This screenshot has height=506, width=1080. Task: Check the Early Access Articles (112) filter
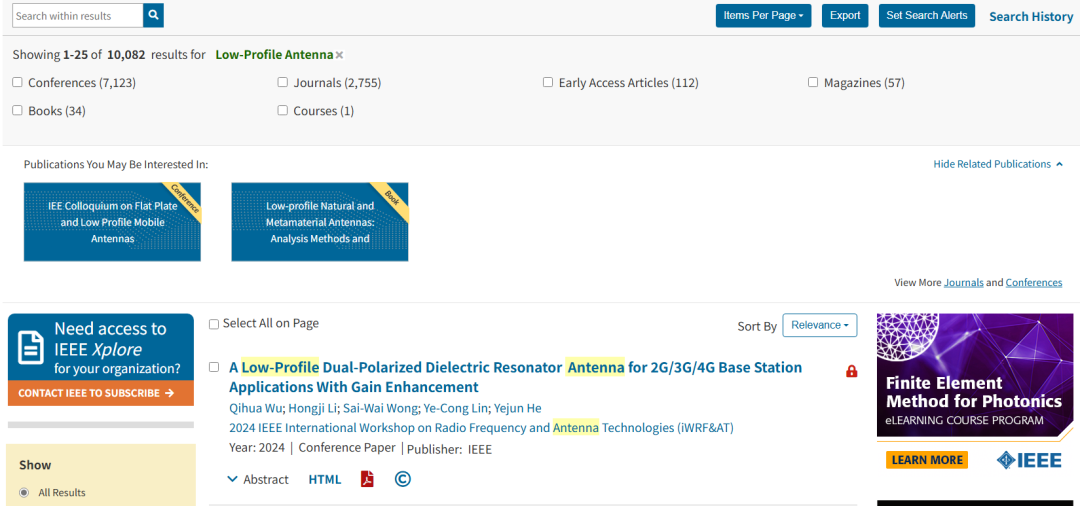[548, 82]
